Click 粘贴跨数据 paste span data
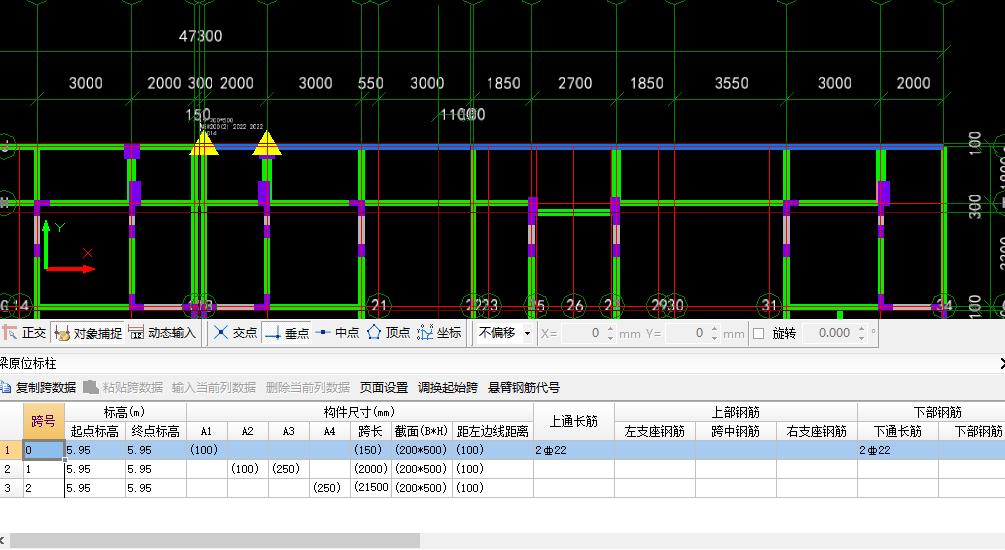The width and height of the screenshot is (1005, 550). point(124,388)
